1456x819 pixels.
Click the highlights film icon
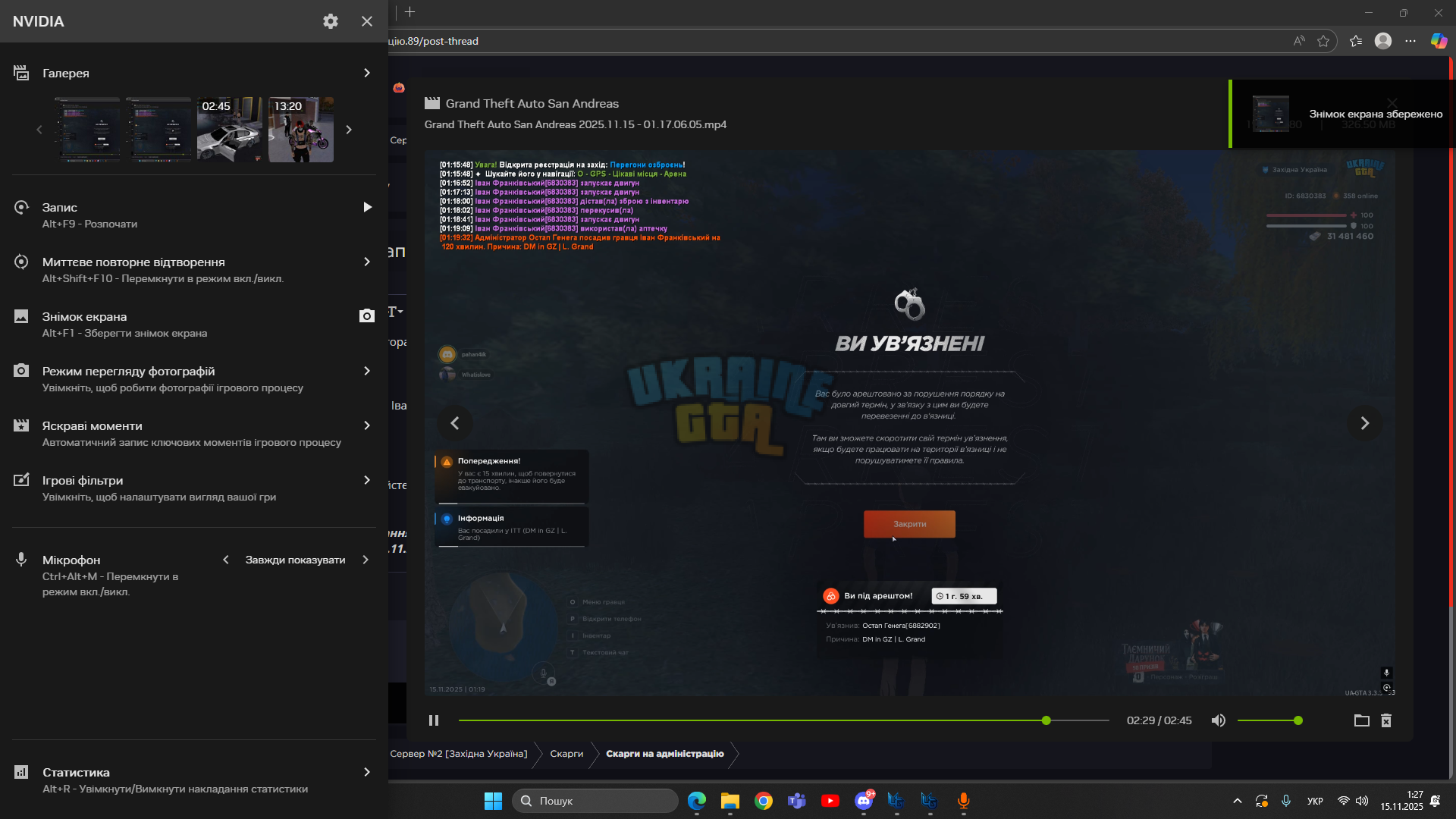coord(21,425)
